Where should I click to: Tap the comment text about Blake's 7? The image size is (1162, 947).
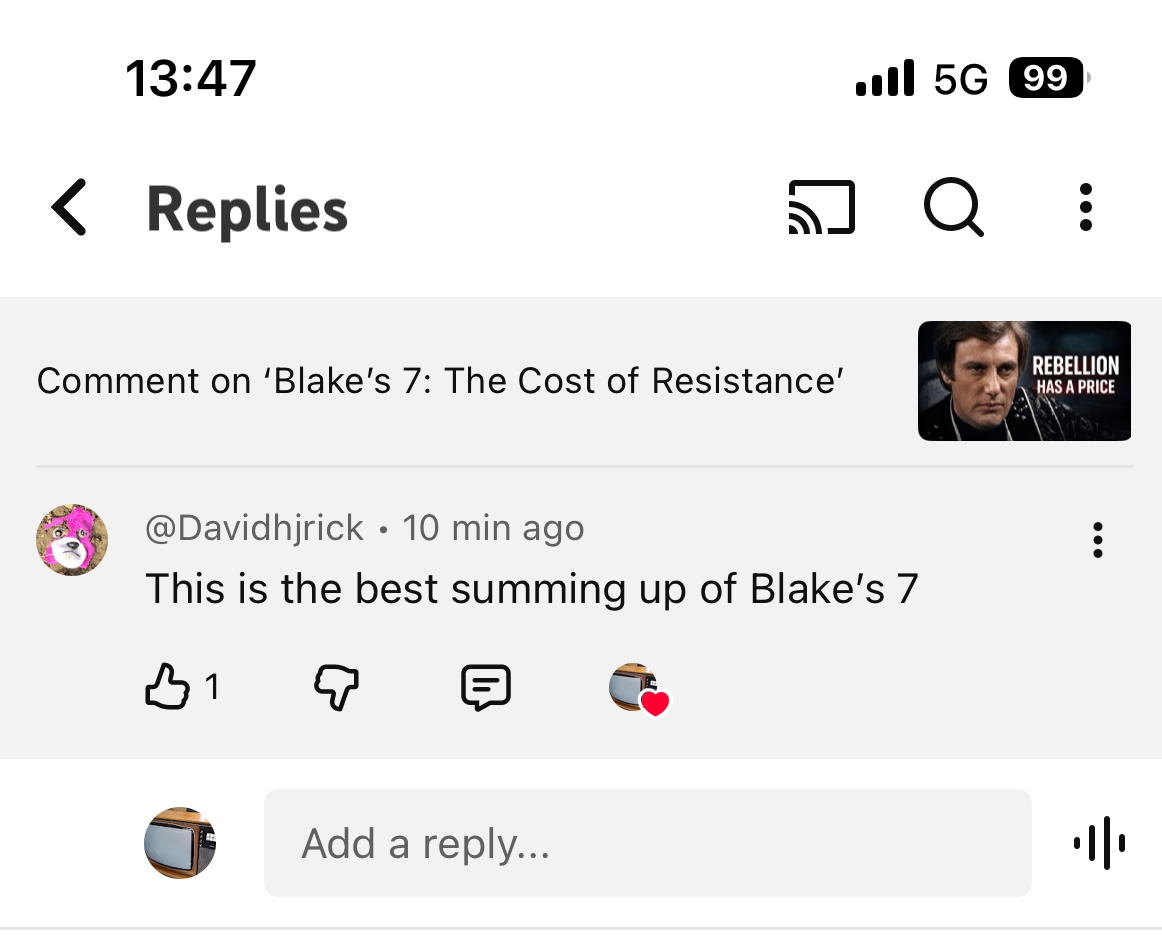coord(531,589)
